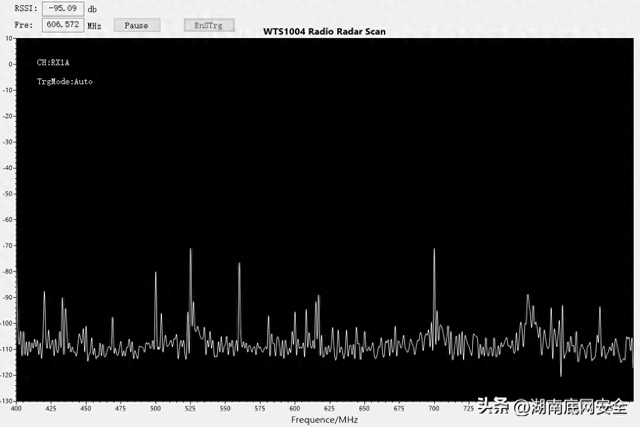640x427 pixels.
Task: Click the 500 frequency axis tick label
Action: coord(156,408)
